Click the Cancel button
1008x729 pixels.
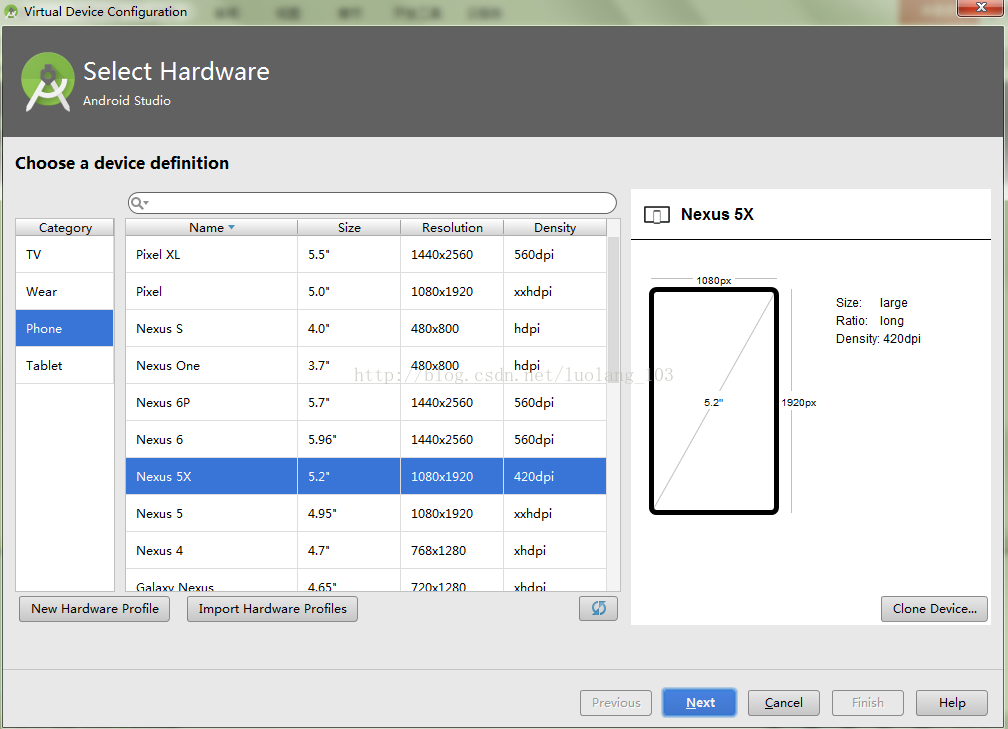(784, 703)
